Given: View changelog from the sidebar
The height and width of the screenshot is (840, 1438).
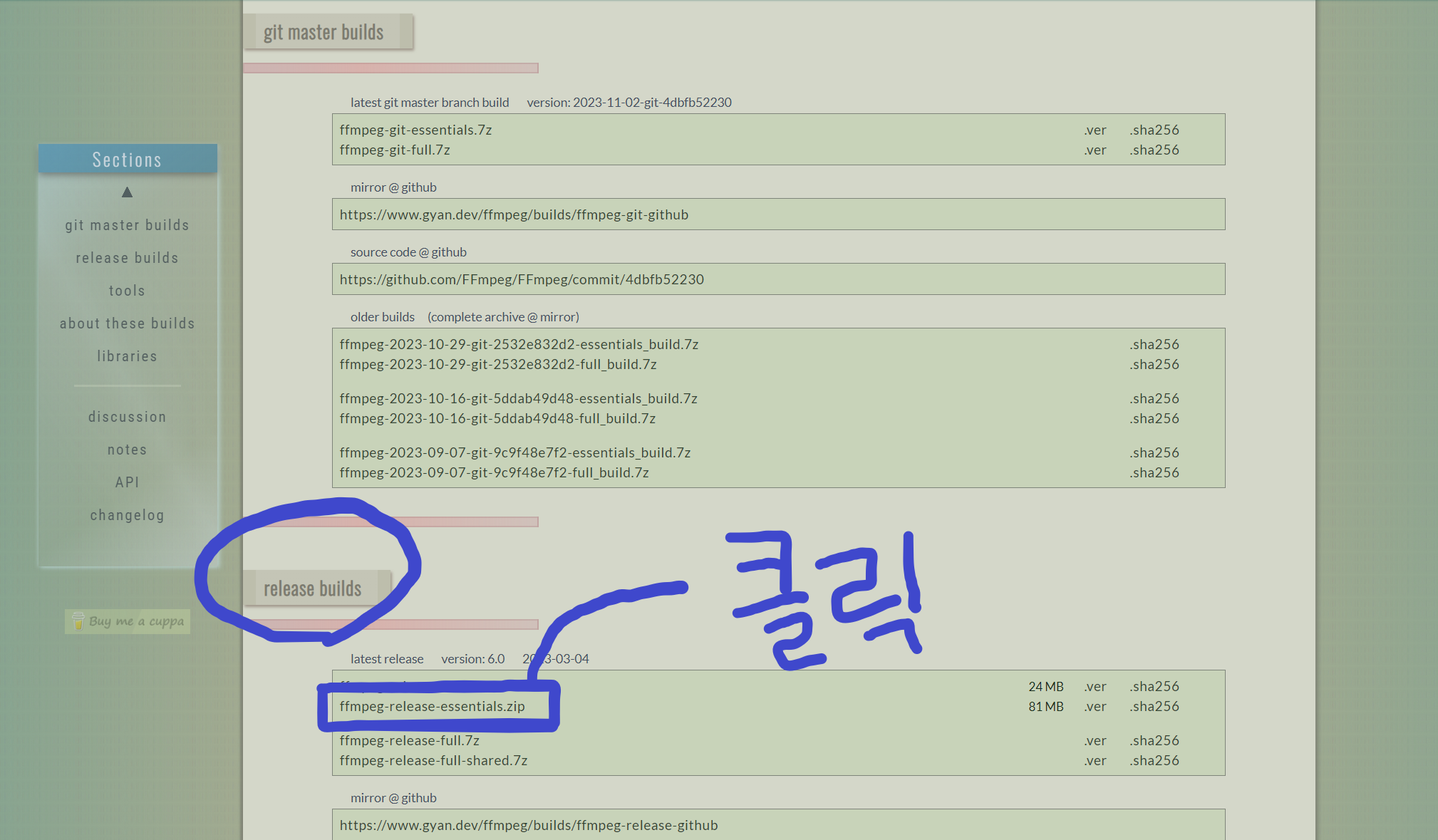Looking at the screenshot, I should click(128, 515).
